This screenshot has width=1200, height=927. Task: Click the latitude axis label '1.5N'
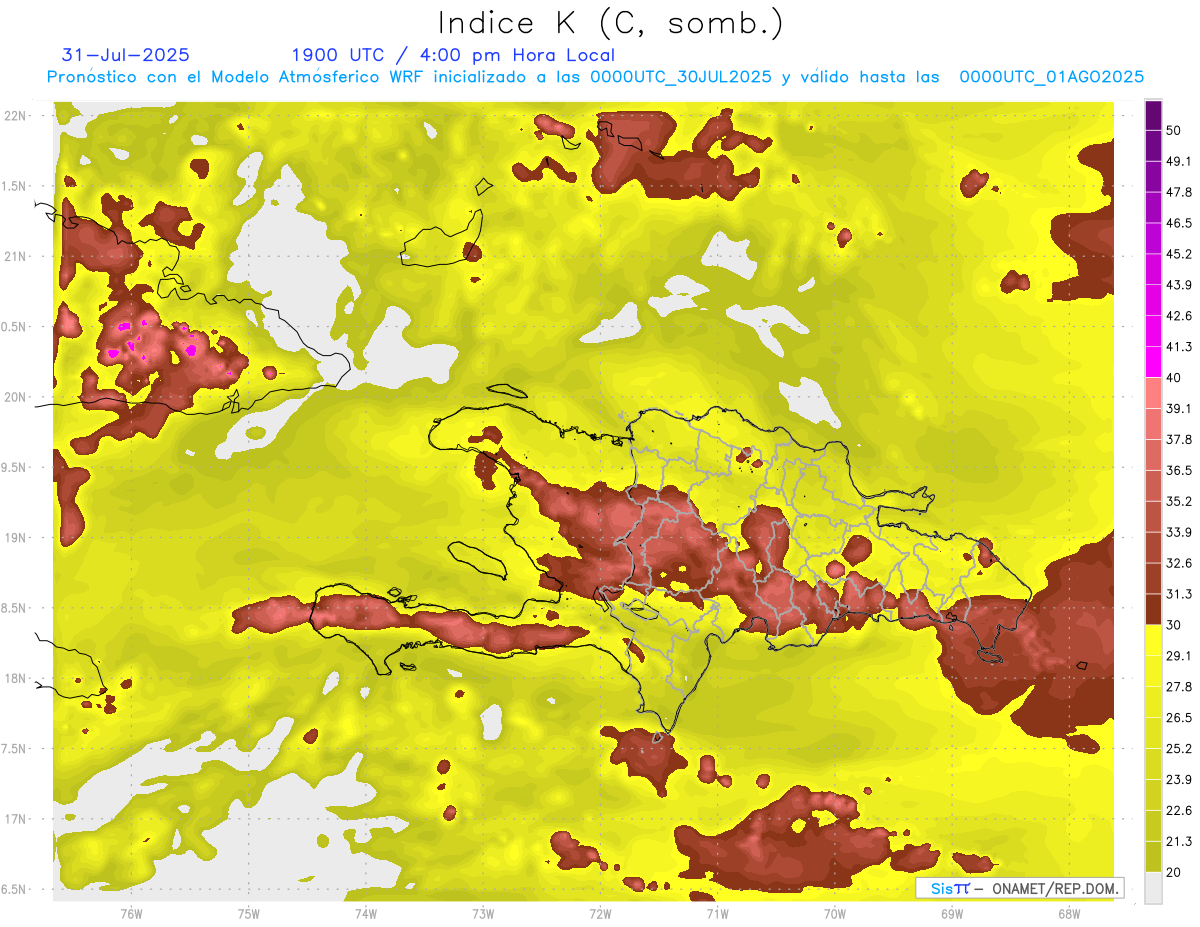[x=15, y=186]
